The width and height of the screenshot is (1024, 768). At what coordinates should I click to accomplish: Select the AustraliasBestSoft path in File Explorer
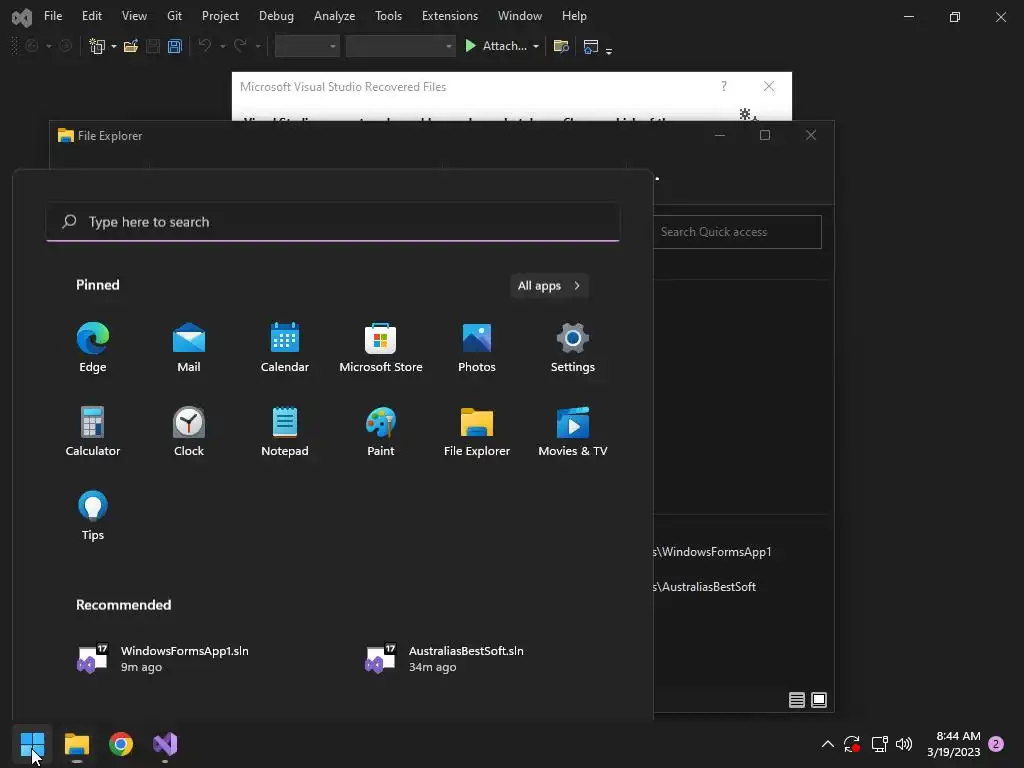tap(705, 586)
